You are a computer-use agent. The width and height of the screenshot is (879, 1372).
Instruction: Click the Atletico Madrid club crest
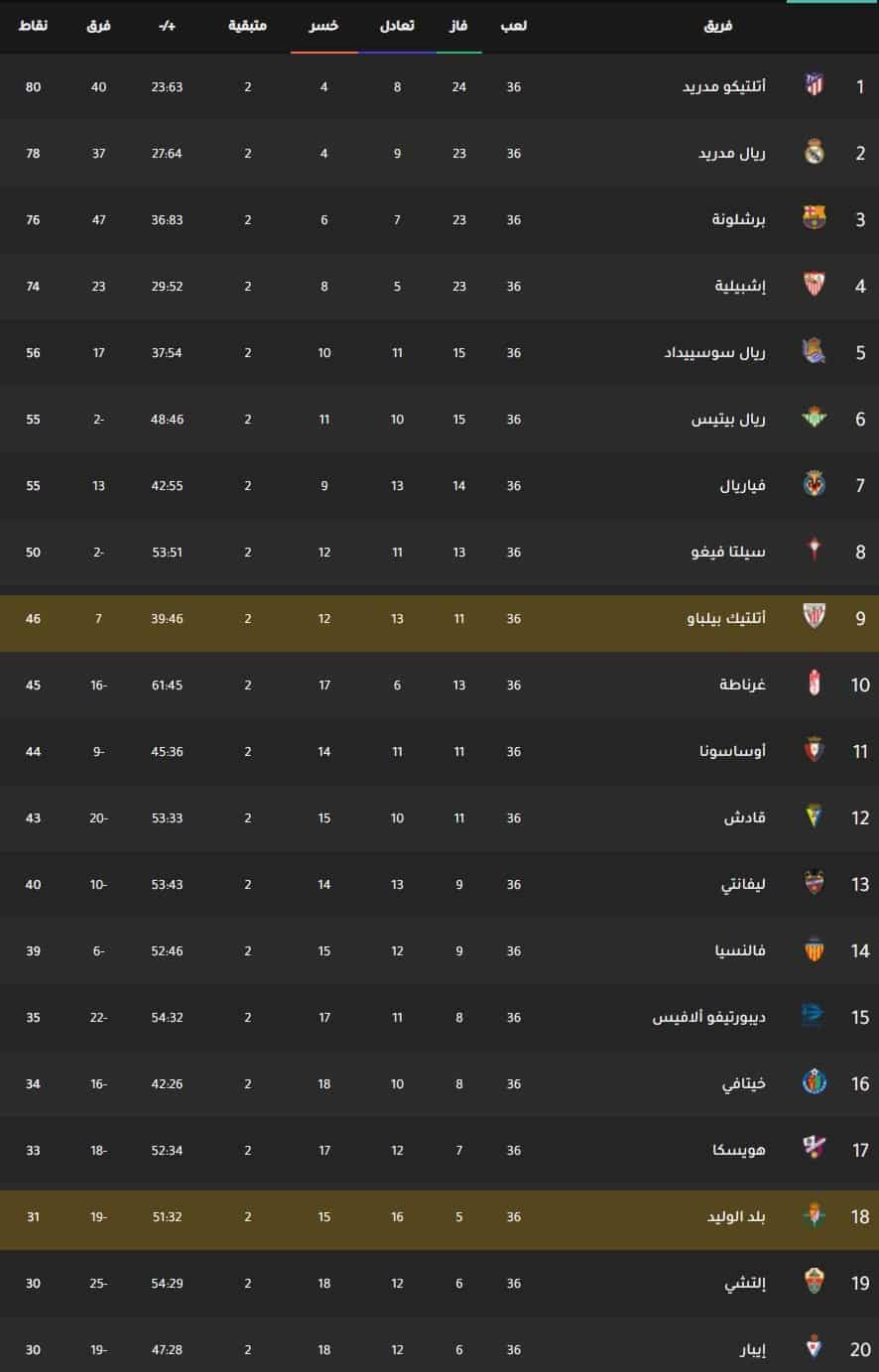[815, 86]
